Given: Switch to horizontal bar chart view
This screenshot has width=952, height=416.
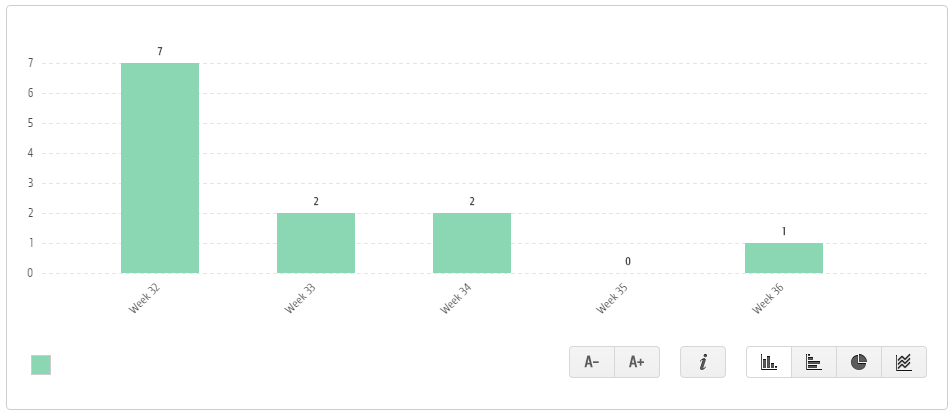Looking at the screenshot, I should tap(814, 362).
